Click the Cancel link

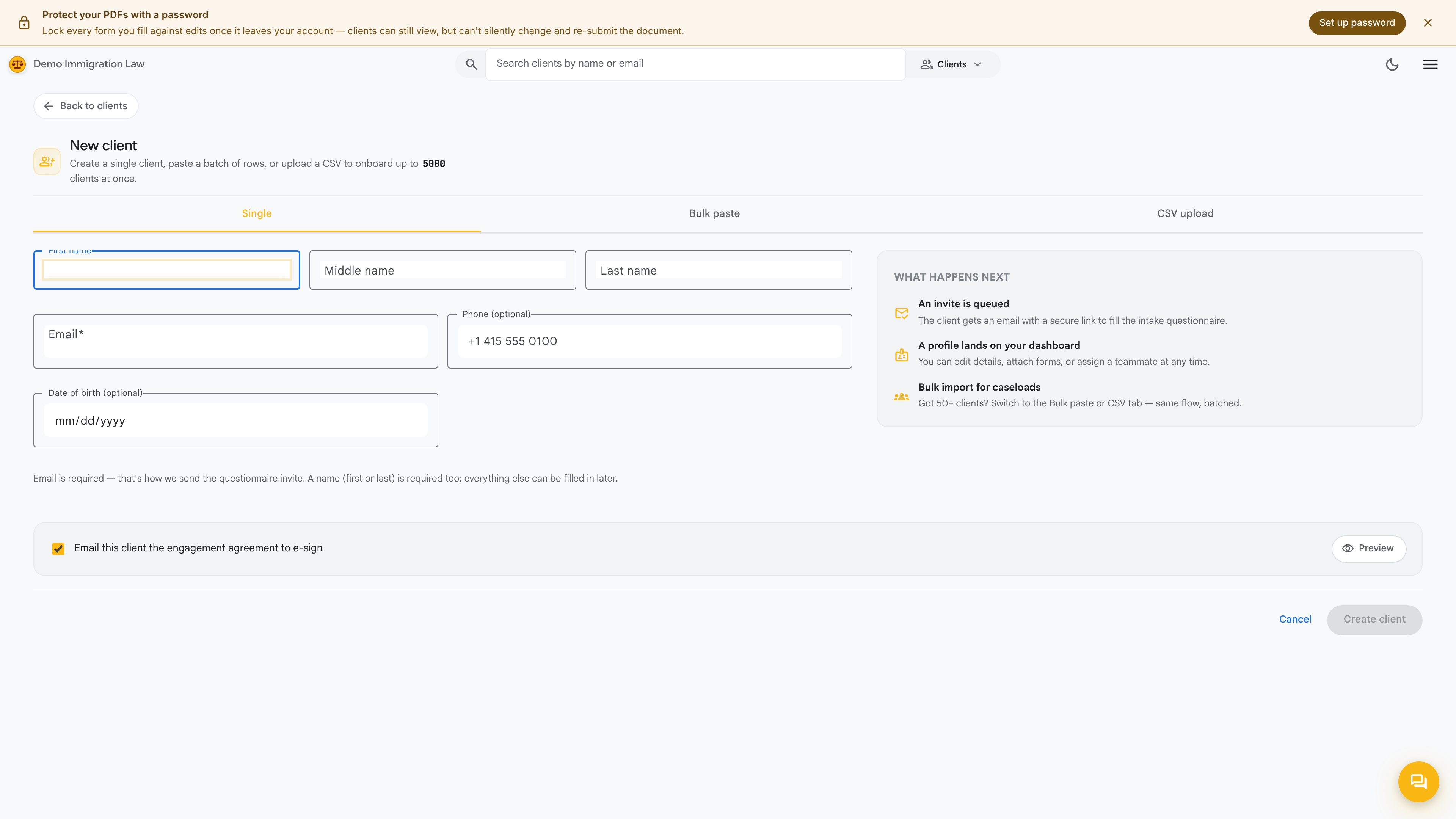1295,620
